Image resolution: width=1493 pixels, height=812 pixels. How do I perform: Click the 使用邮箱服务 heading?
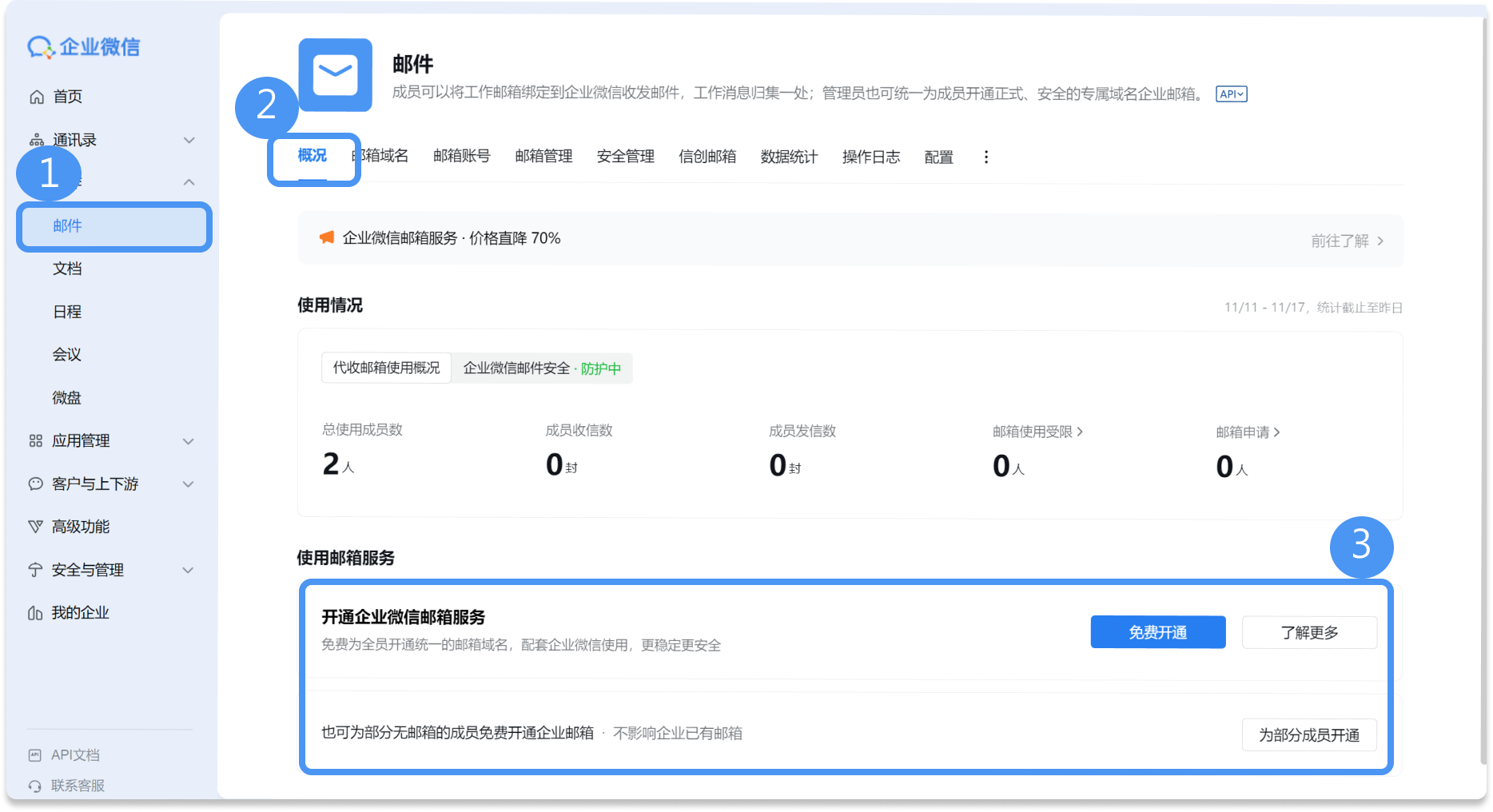click(346, 558)
